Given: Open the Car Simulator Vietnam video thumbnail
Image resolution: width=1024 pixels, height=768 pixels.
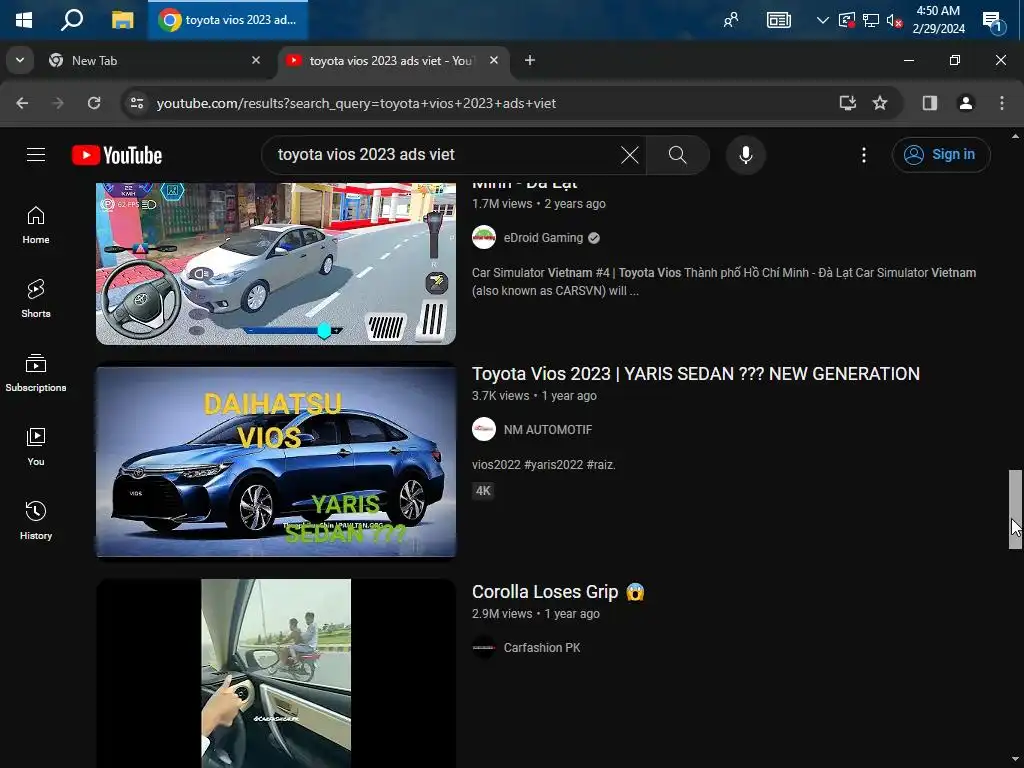Looking at the screenshot, I should coord(276,263).
